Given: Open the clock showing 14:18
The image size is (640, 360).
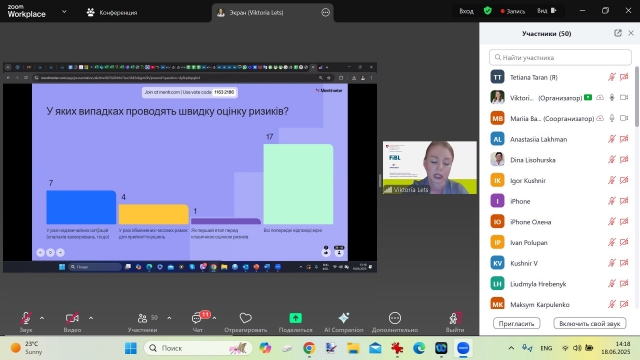Looking at the screenshot, I should click(615, 348).
